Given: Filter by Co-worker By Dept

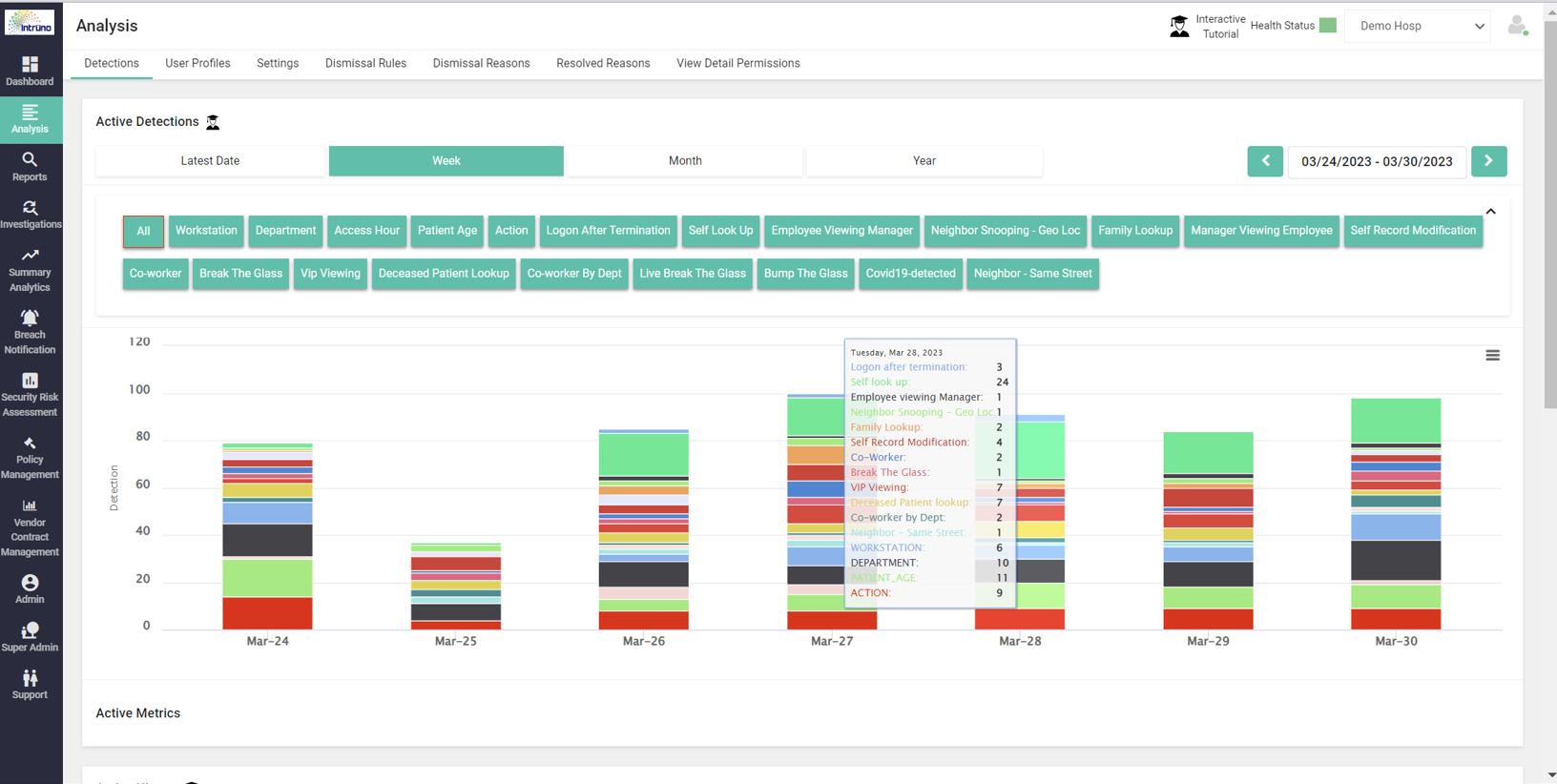Looking at the screenshot, I should tap(574, 274).
